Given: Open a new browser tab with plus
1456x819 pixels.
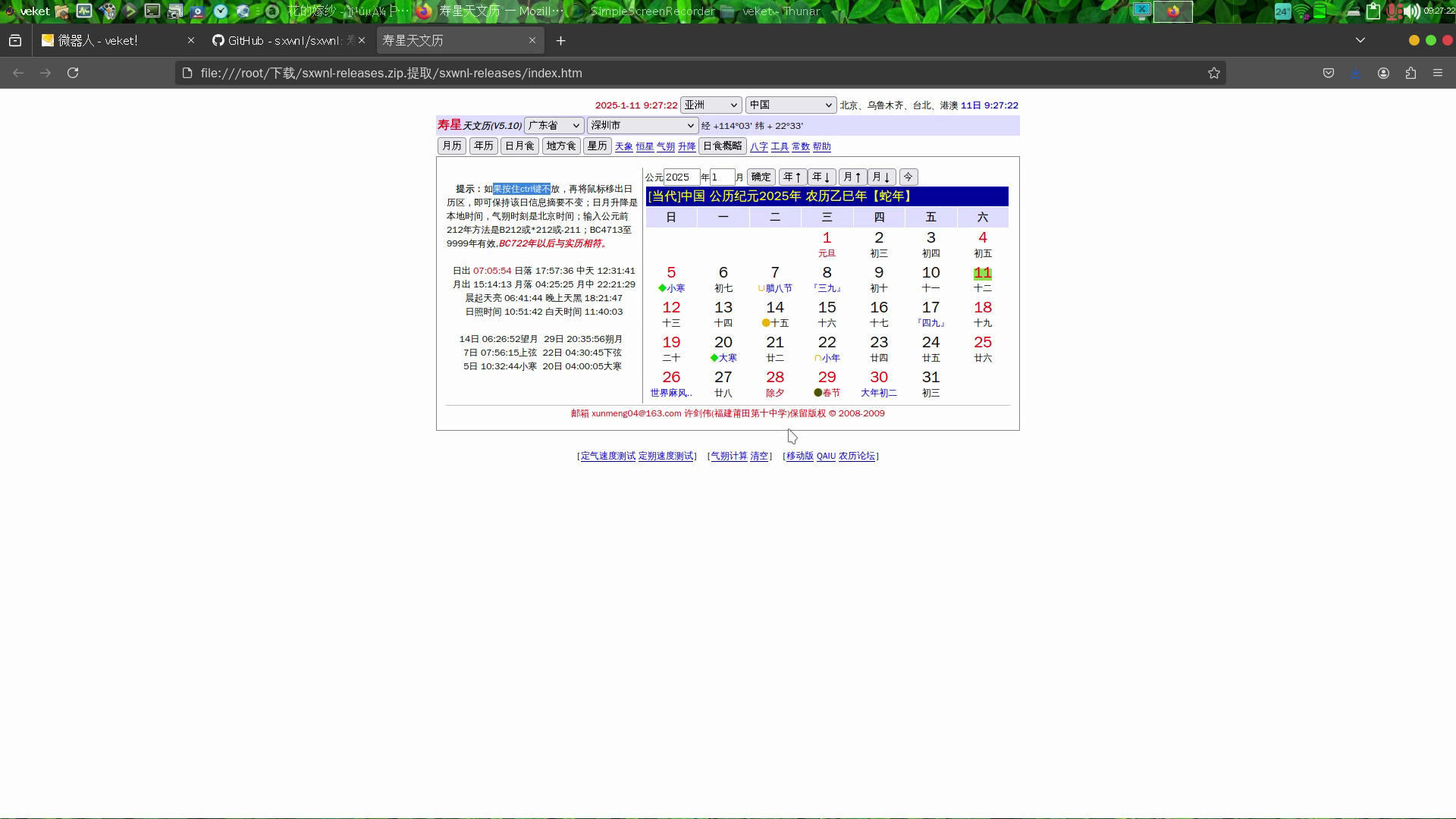Looking at the screenshot, I should pyautogui.click(x=561, y=41).
